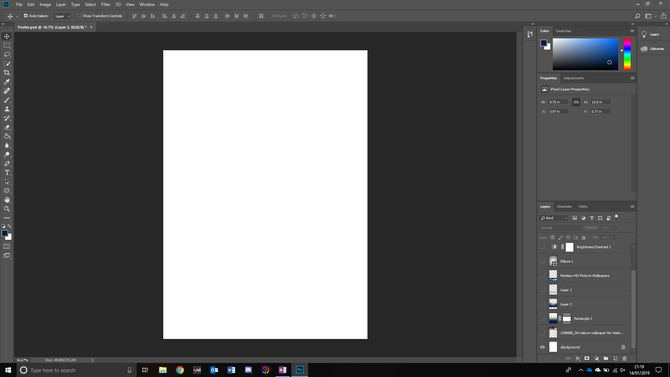
Task: Toggle Auto-Select checkbox
Action: click(26, 16)
